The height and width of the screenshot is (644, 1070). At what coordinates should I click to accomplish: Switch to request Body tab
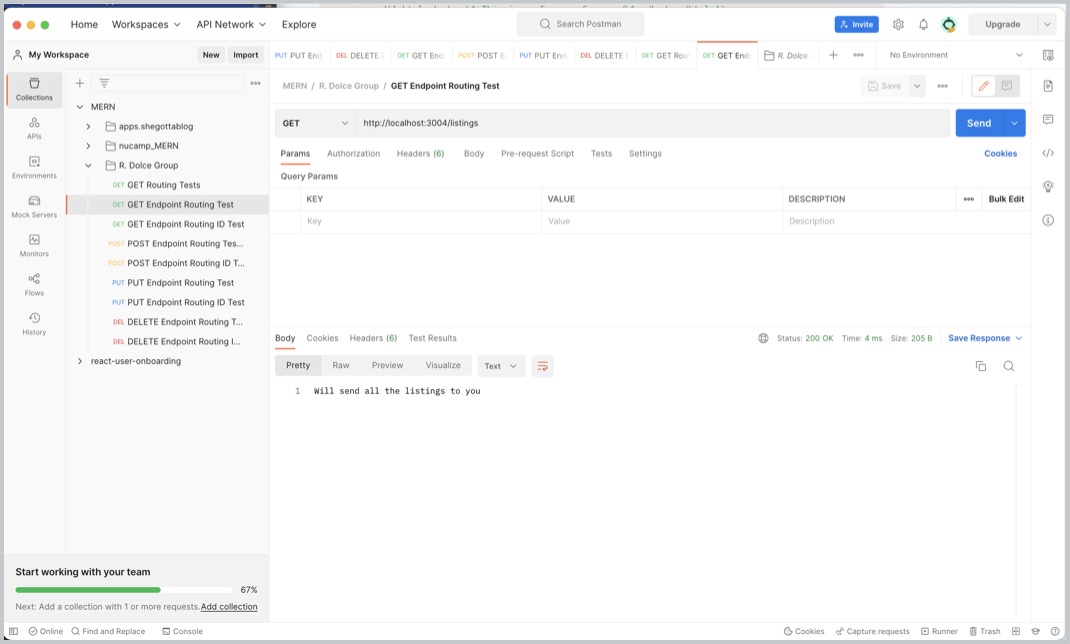point(474,153)
